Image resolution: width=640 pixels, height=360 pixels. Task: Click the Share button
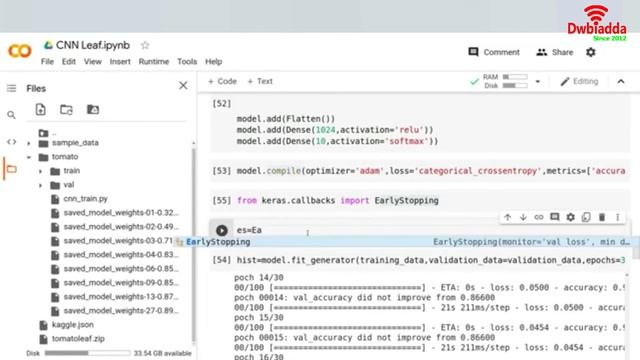click(555, 52)
